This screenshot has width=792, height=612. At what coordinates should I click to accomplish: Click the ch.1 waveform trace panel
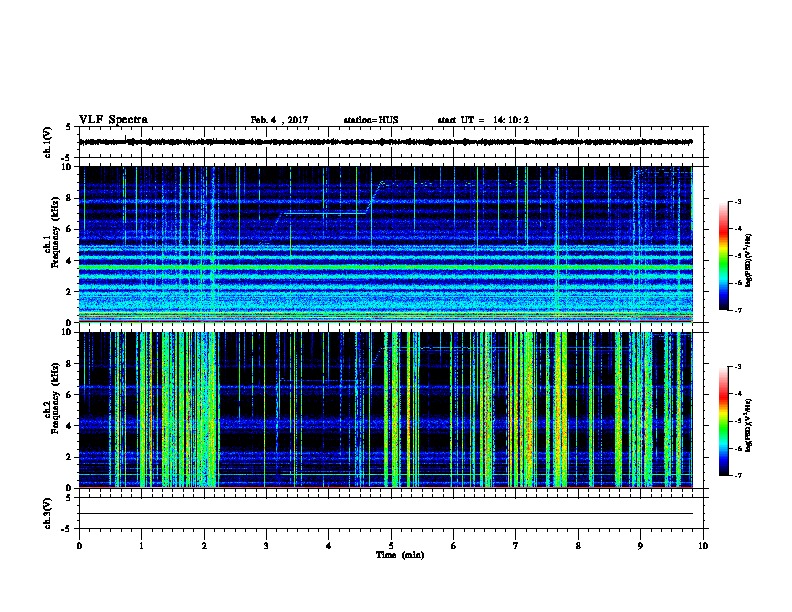391,142
